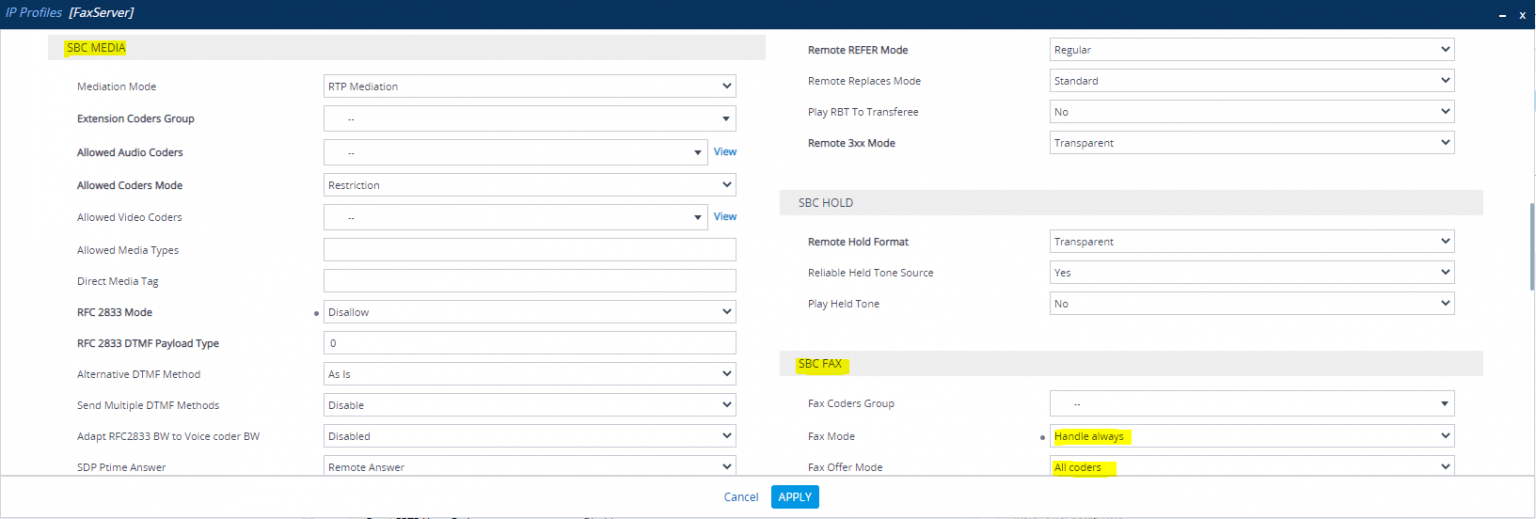The height and width of the screenshot is (519, 1536).
Task: Open the Remote Hold Format dropdown
Action: pyautogui.click(x=1251, y=242)
